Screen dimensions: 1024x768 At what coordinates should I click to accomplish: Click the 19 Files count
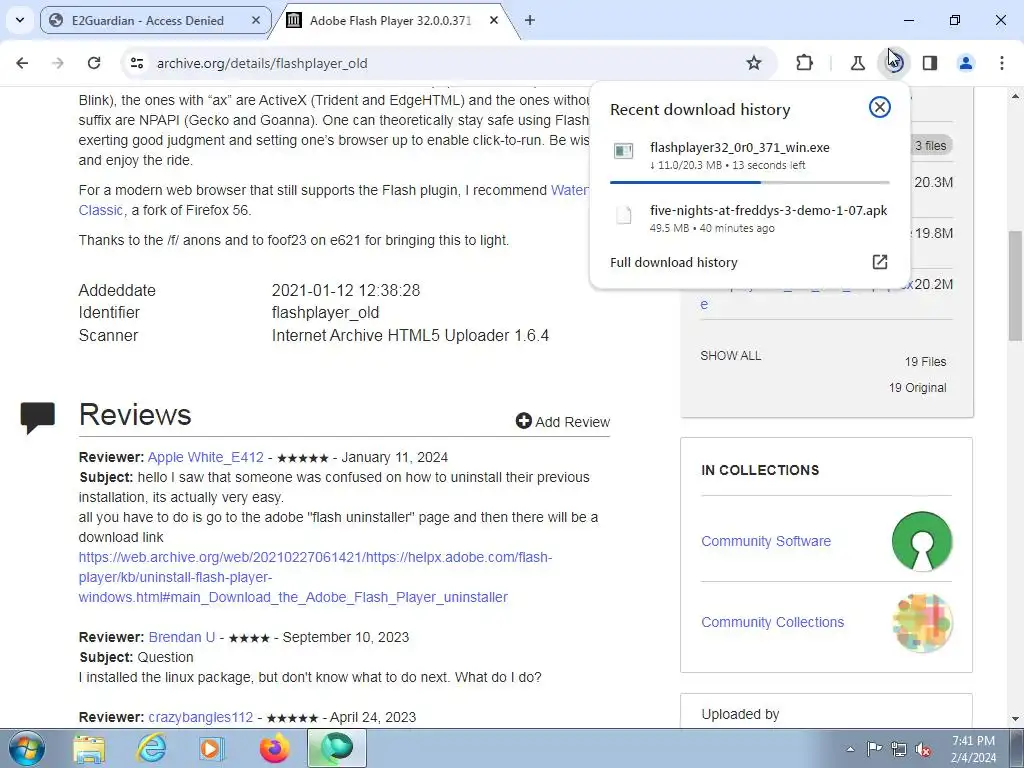click(925, 362)
